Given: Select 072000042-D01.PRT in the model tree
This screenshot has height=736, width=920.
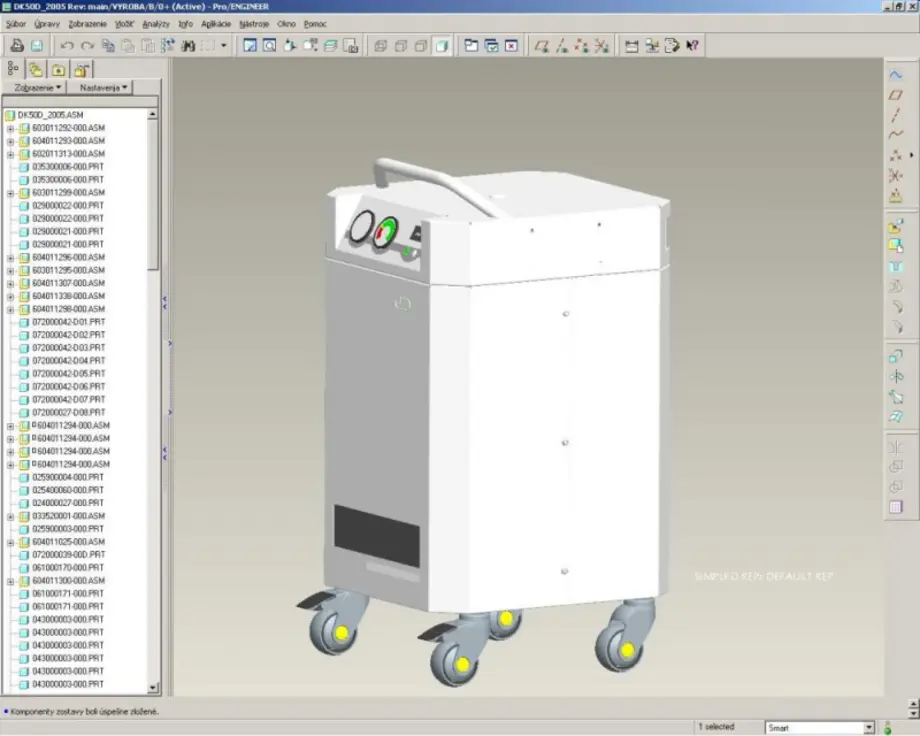Looking at the screenshot, I should coord(68,322).
